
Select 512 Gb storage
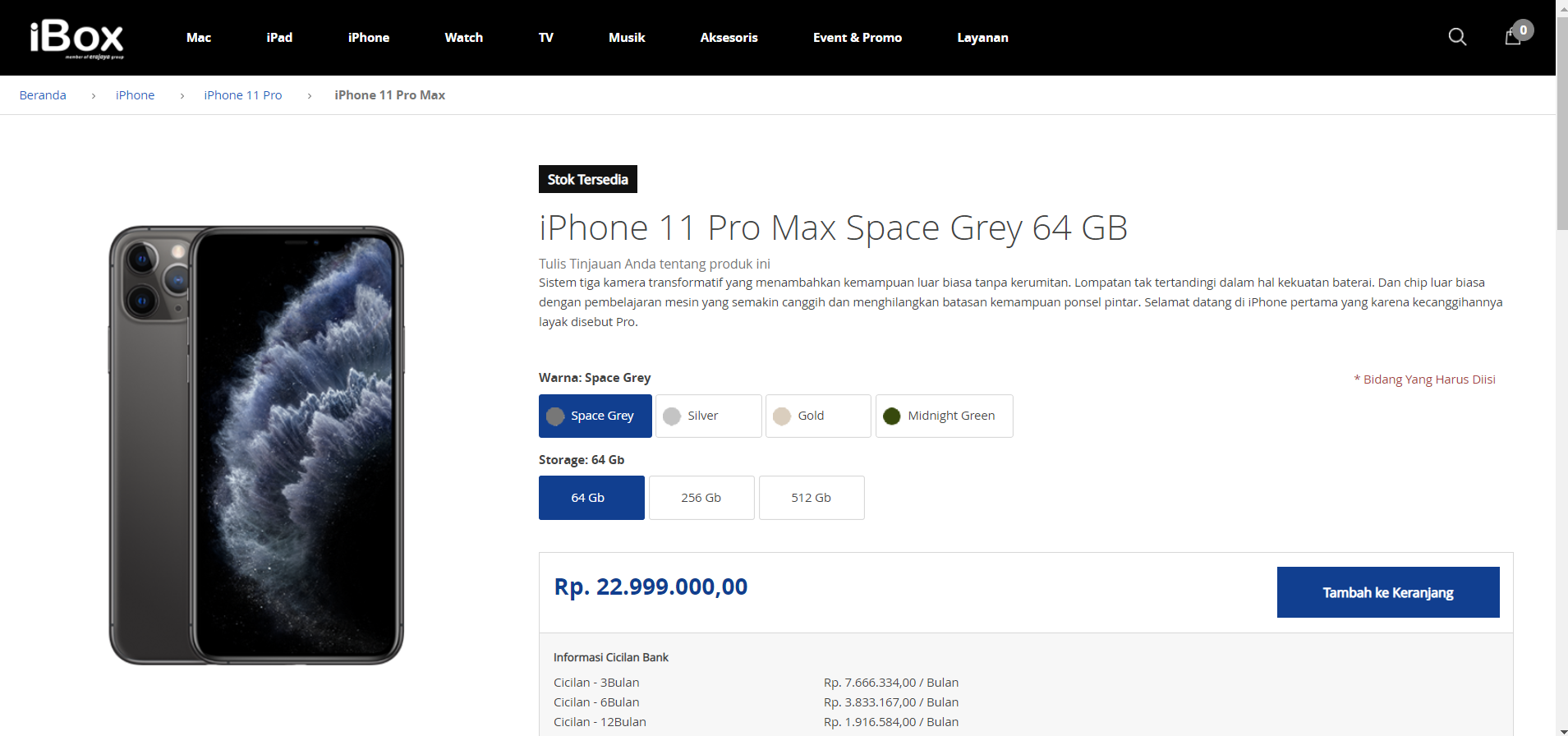click(812, 498)
